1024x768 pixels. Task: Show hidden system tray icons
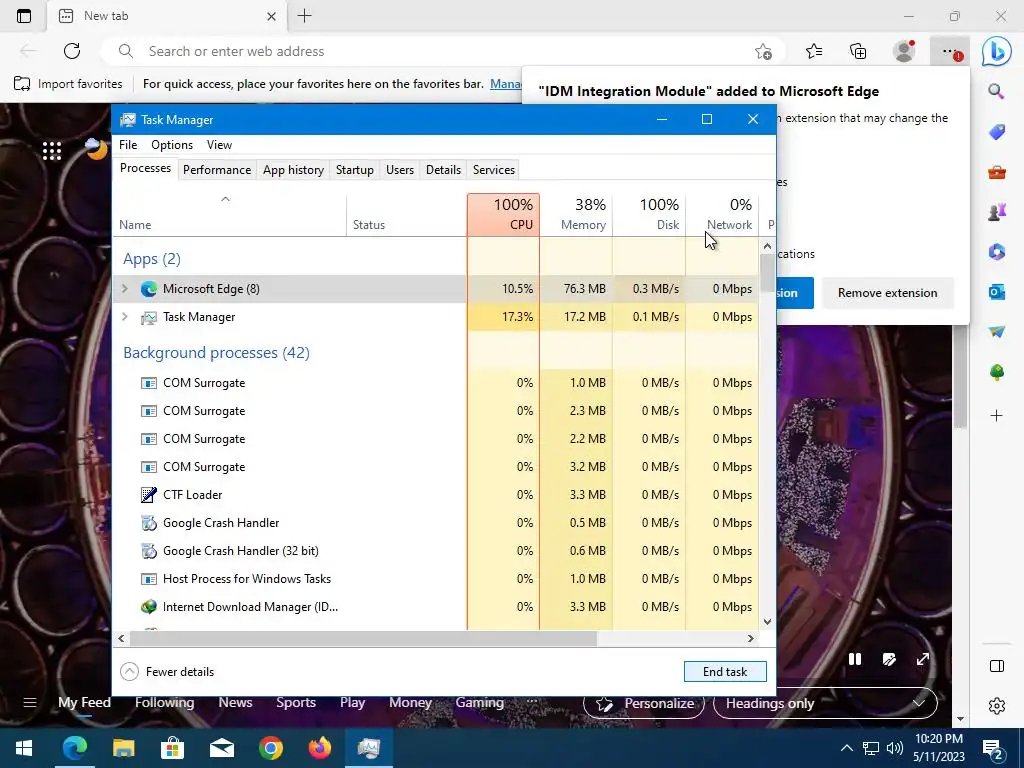click(846, 748)
